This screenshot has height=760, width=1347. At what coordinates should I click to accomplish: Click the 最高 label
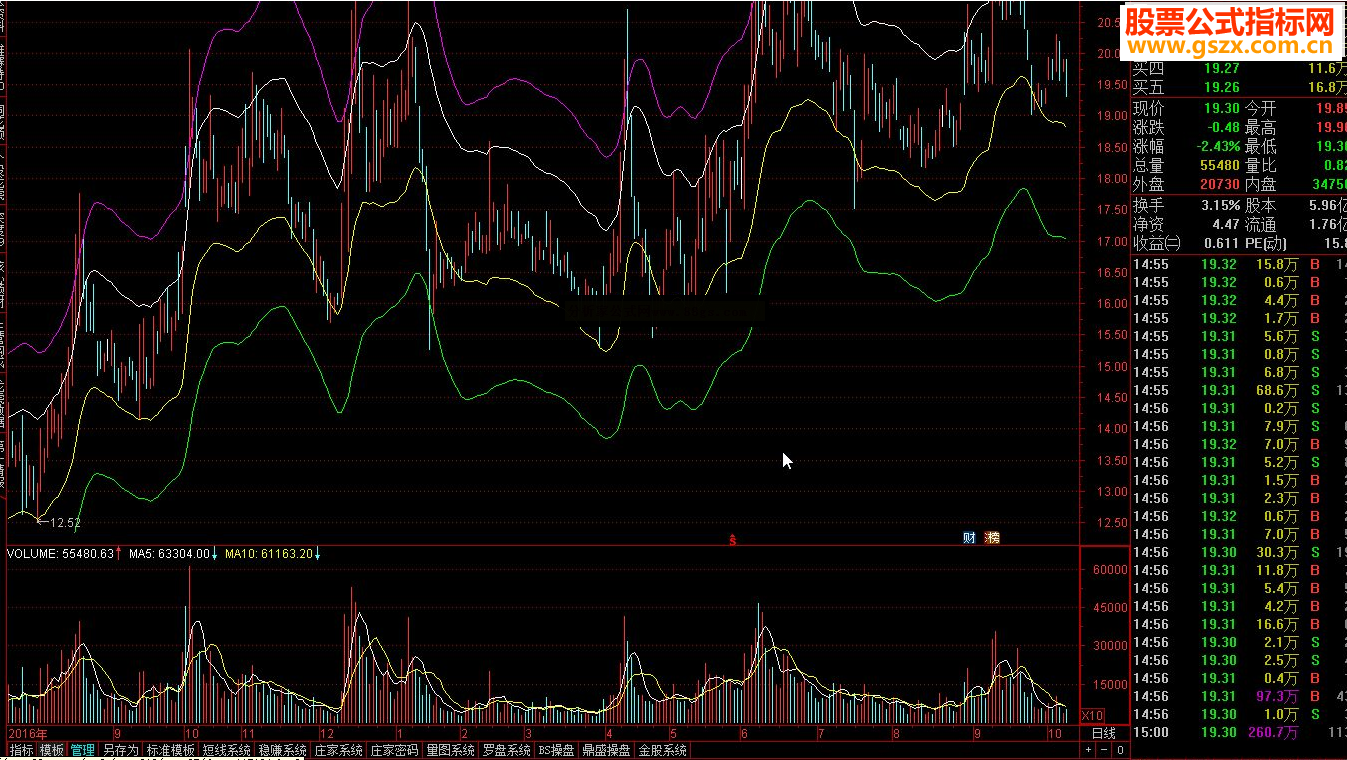[x=1260, y=127]
